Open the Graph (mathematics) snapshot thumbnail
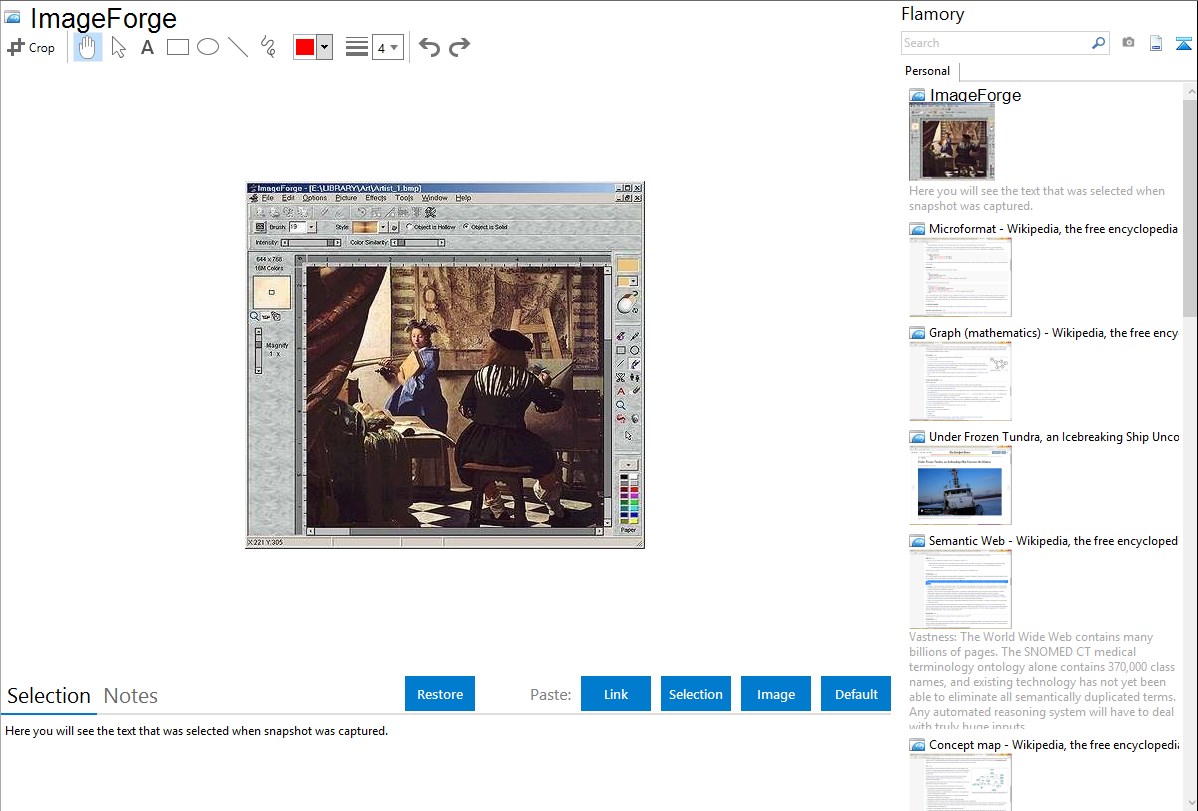 point(960,381)
